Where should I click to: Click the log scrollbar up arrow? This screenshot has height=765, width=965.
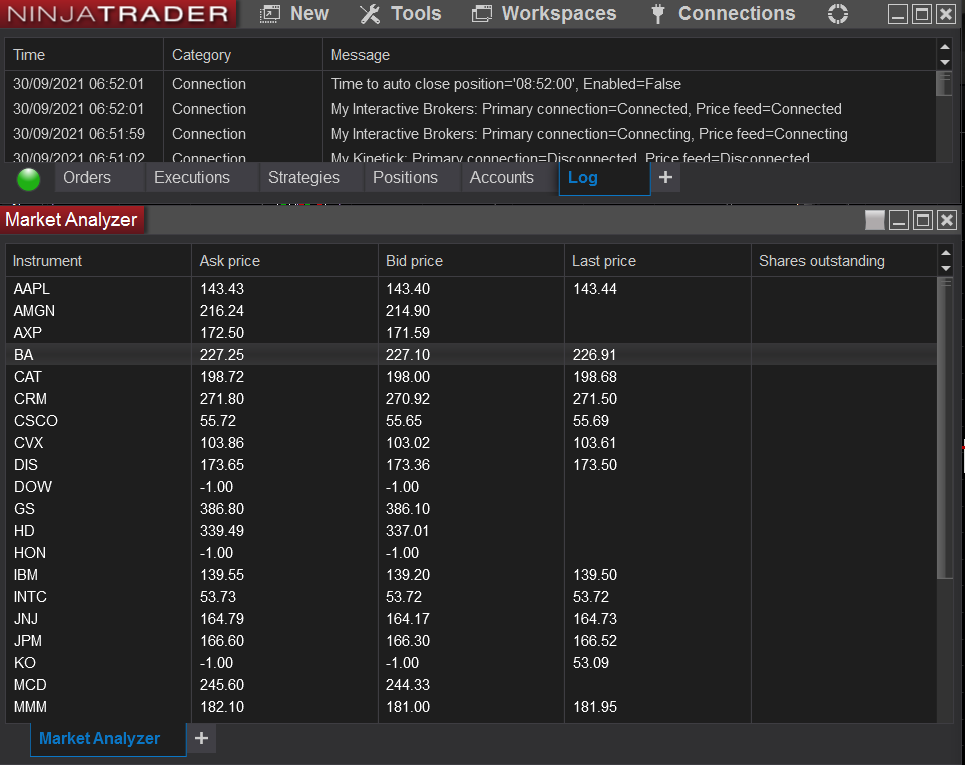click(x=945, y=47)
